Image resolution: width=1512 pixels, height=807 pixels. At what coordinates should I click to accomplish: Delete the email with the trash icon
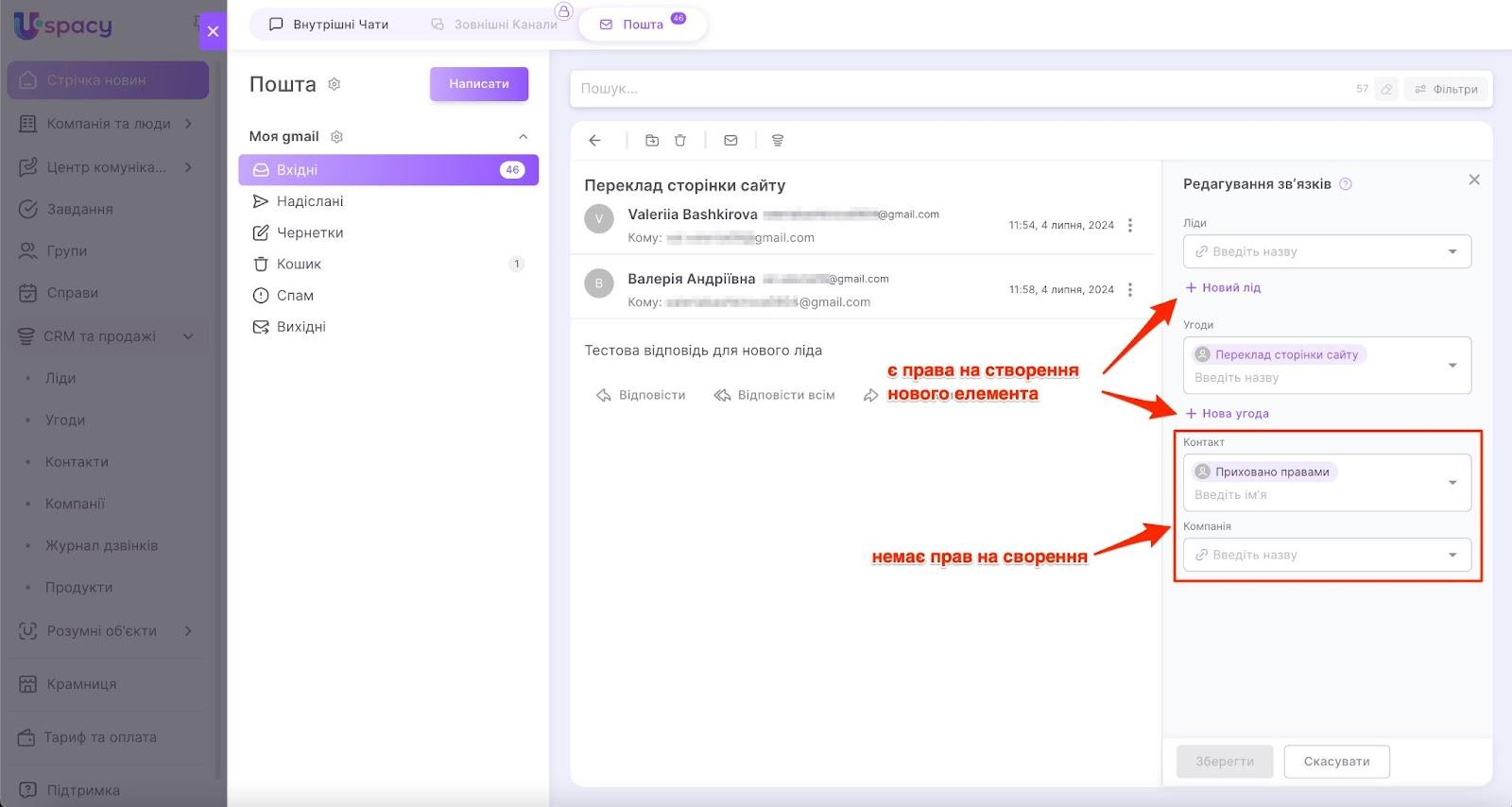pyautogui.click(x=680, y=141)
